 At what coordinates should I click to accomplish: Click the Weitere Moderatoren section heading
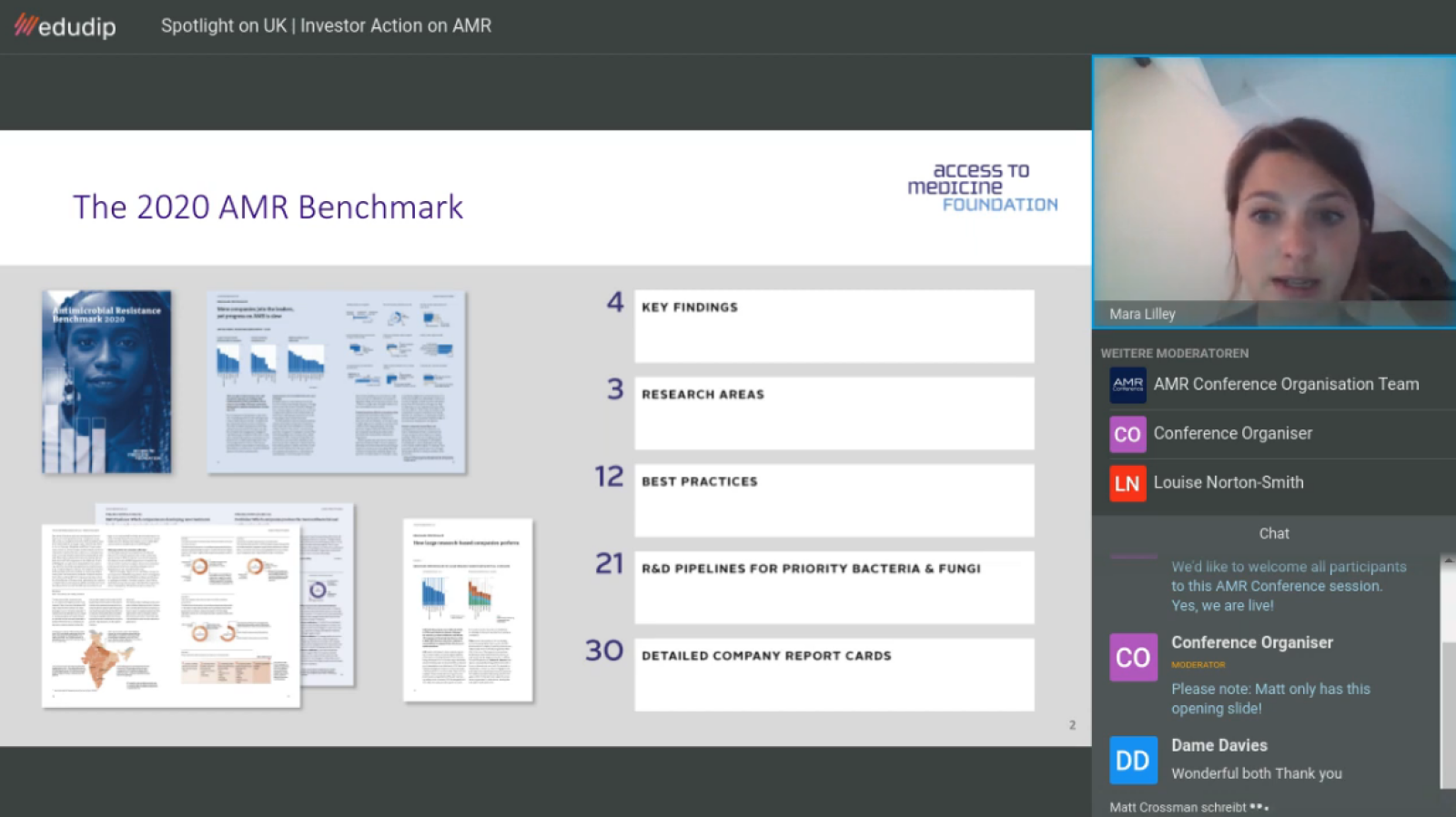pos(1174,353)
